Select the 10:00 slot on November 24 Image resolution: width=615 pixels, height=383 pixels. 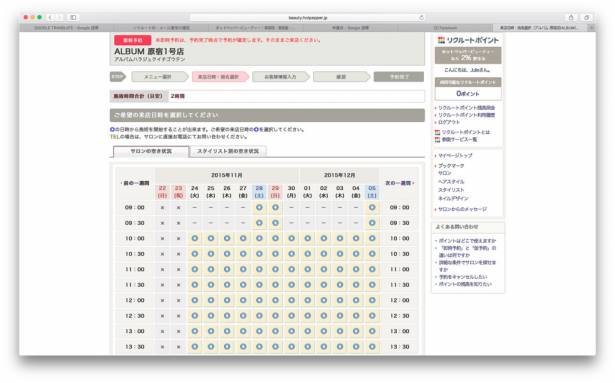click(x=195, y=238)
